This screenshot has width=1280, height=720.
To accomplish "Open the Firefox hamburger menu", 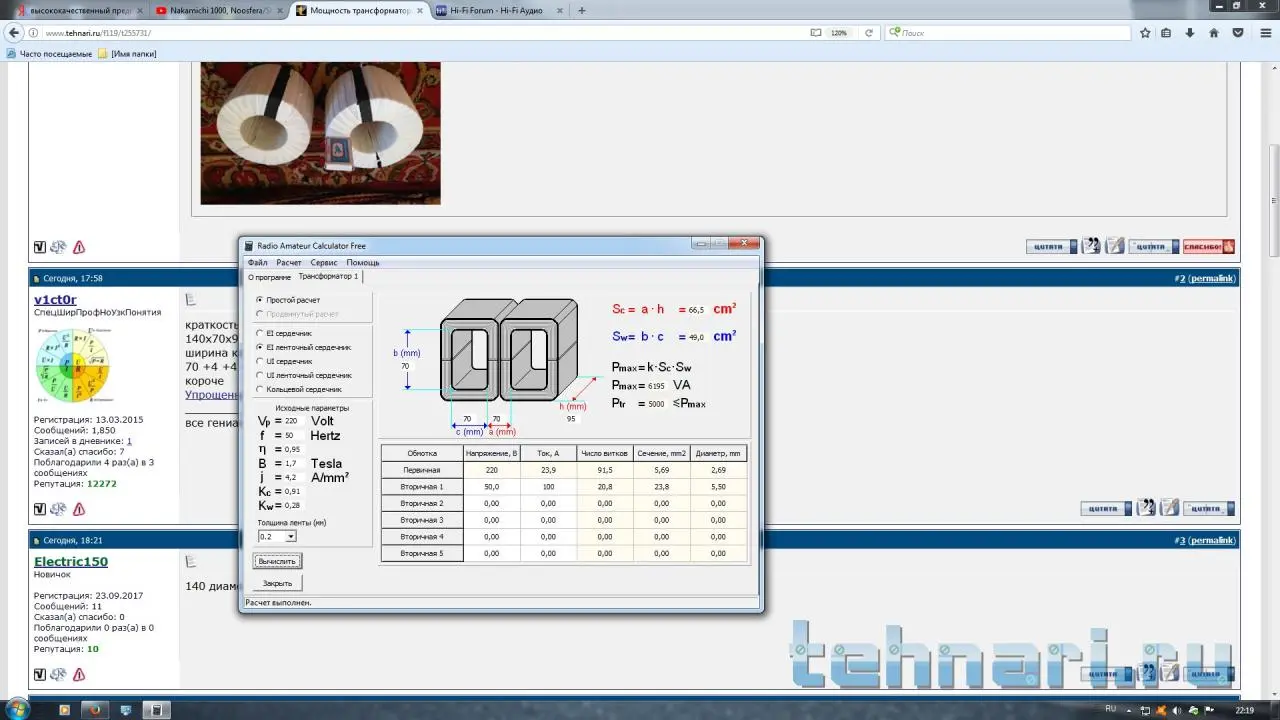I will coord(1263,33).
